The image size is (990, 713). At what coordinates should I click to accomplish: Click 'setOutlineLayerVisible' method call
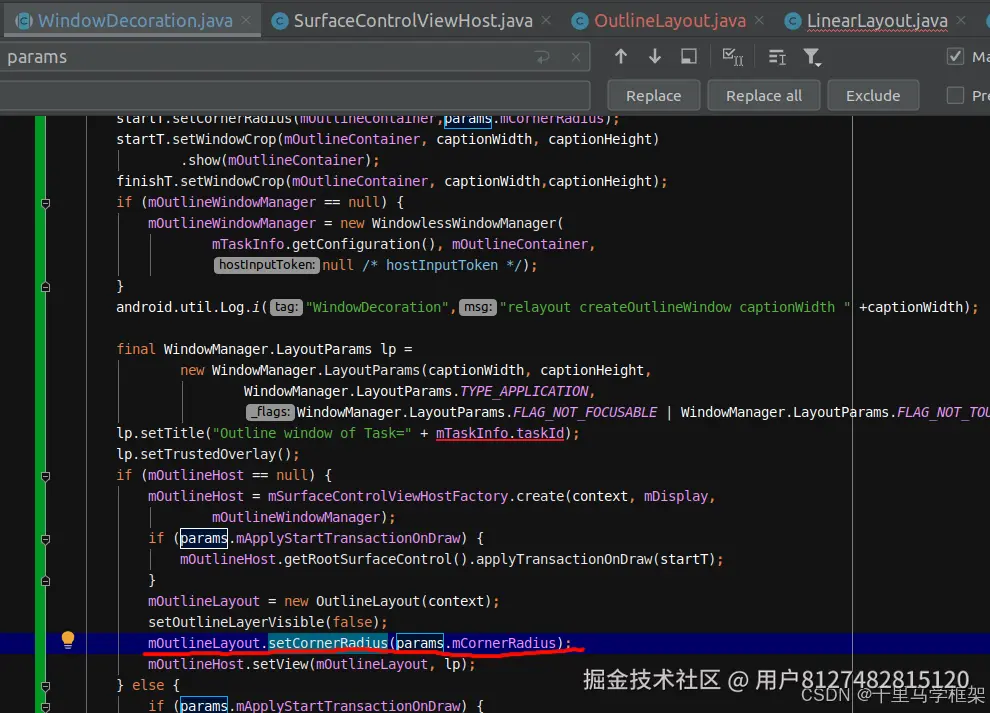click(236, 622)
